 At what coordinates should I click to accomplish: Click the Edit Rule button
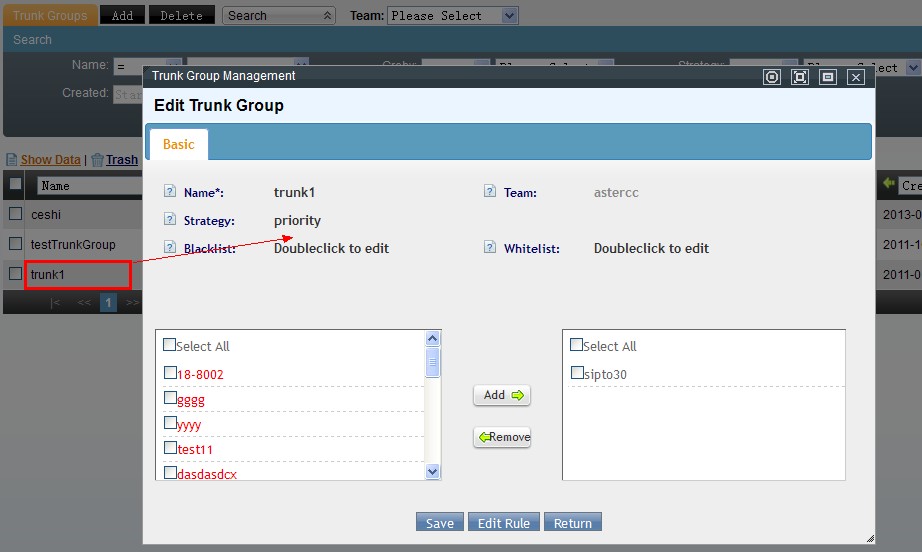504,522
